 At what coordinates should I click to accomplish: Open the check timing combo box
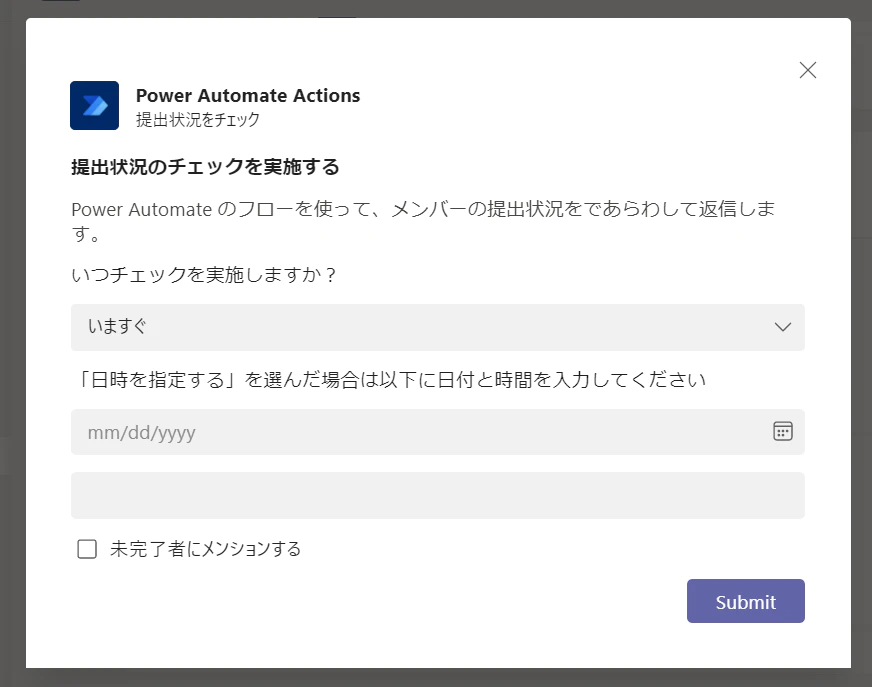pos(438,327)
